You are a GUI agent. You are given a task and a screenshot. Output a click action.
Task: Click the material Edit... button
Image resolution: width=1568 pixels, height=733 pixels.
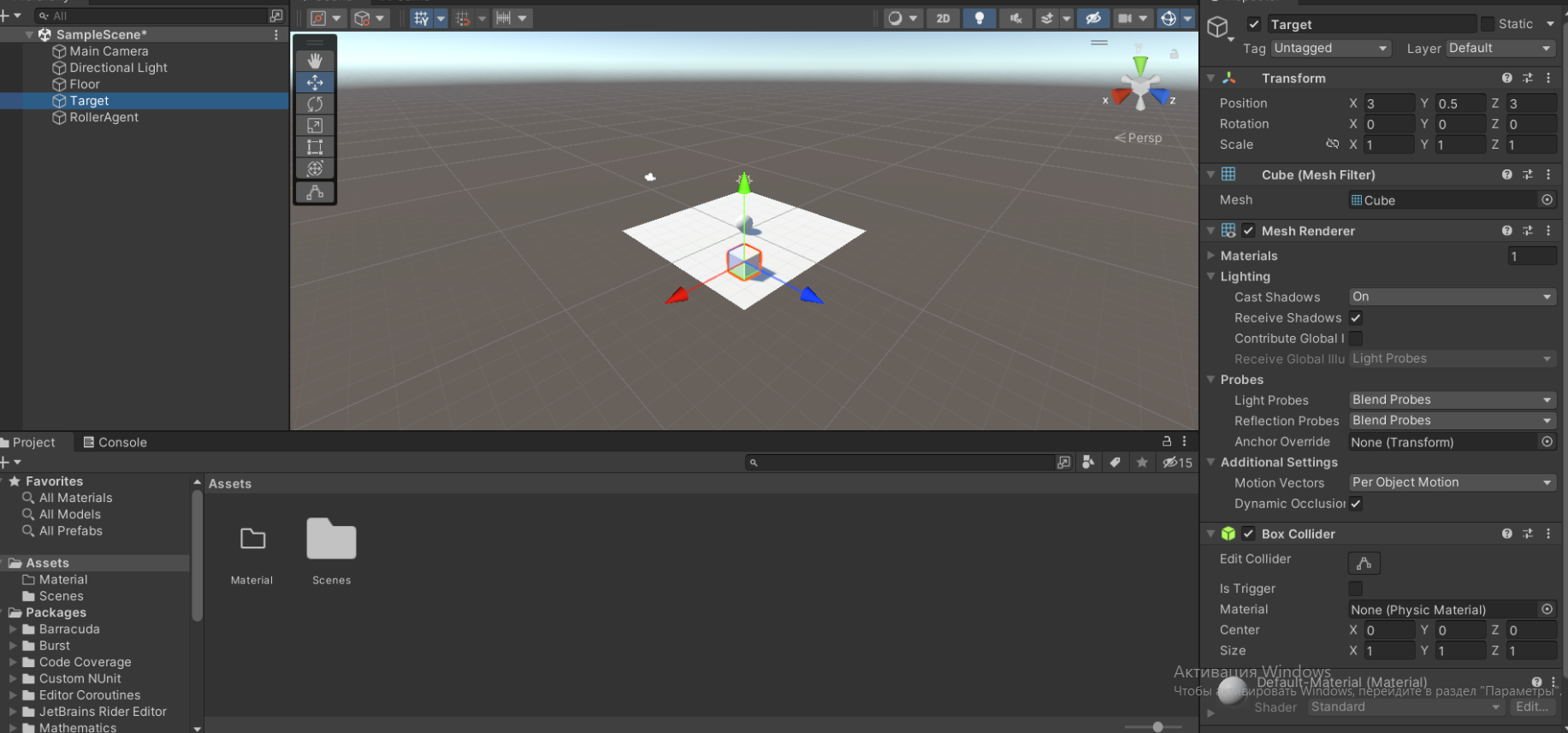click(x=1532, y=707)
